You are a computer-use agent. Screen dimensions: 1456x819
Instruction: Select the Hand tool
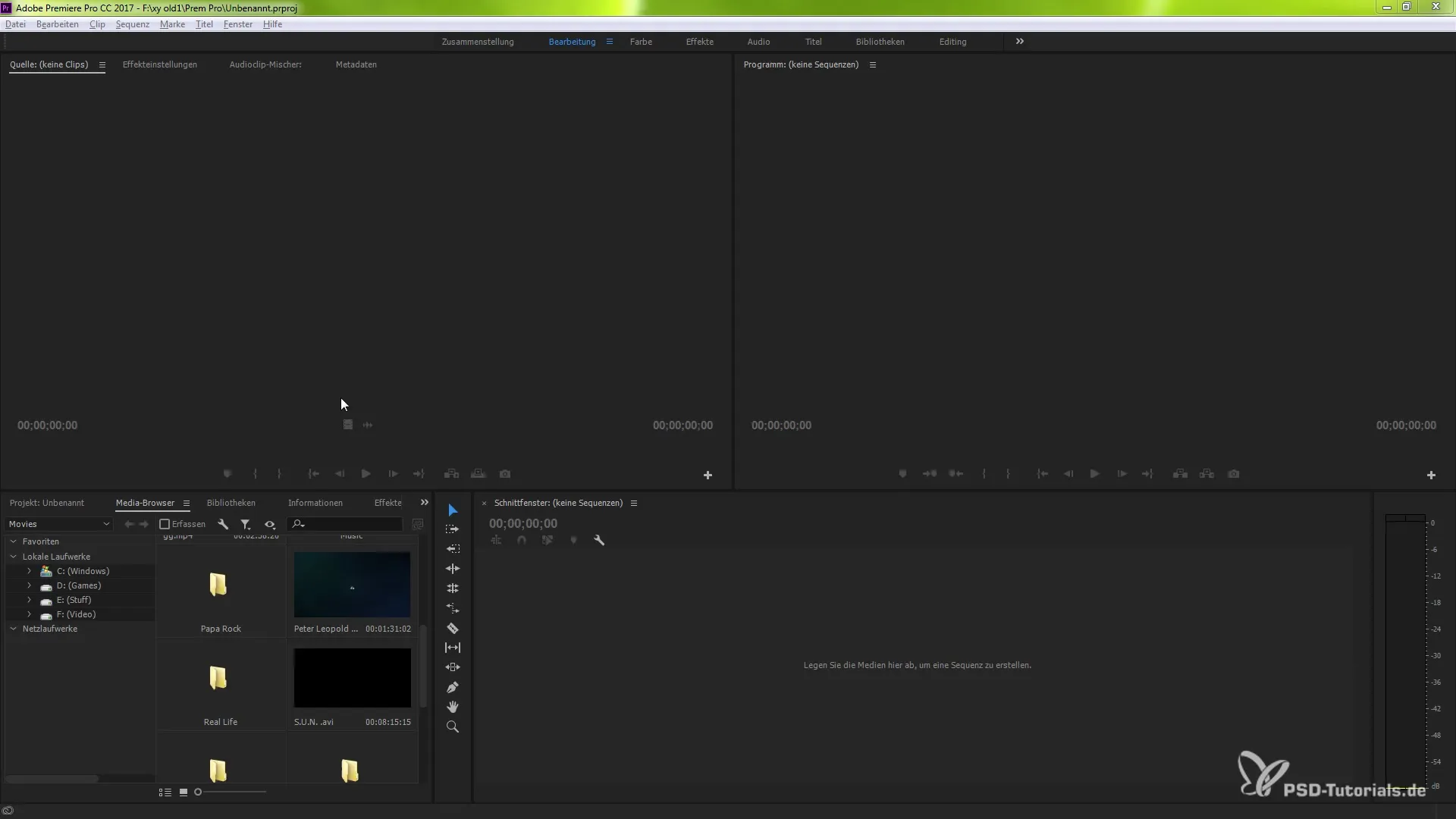coord(453,707)
